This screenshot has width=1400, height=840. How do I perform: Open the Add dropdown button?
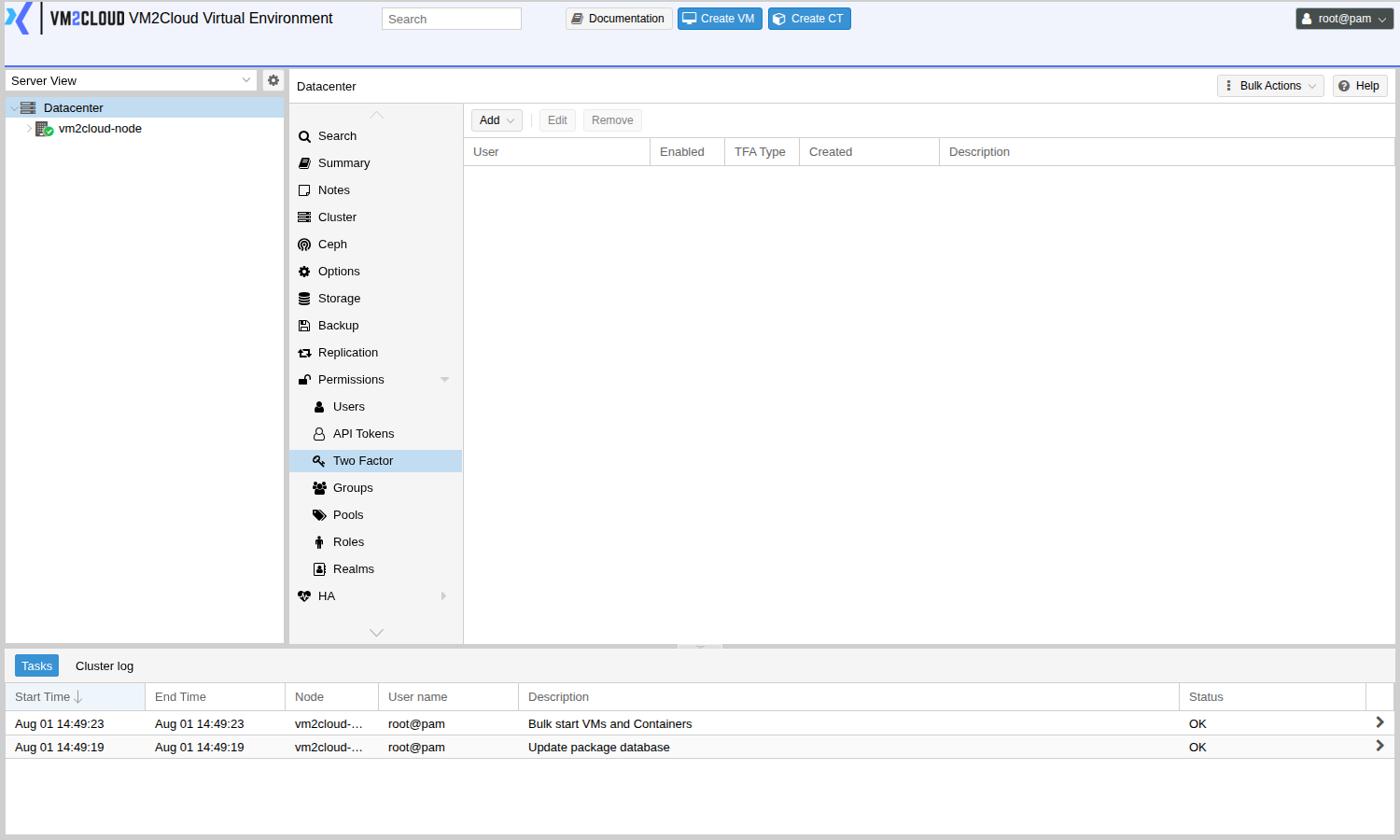(x=497, y=120)
